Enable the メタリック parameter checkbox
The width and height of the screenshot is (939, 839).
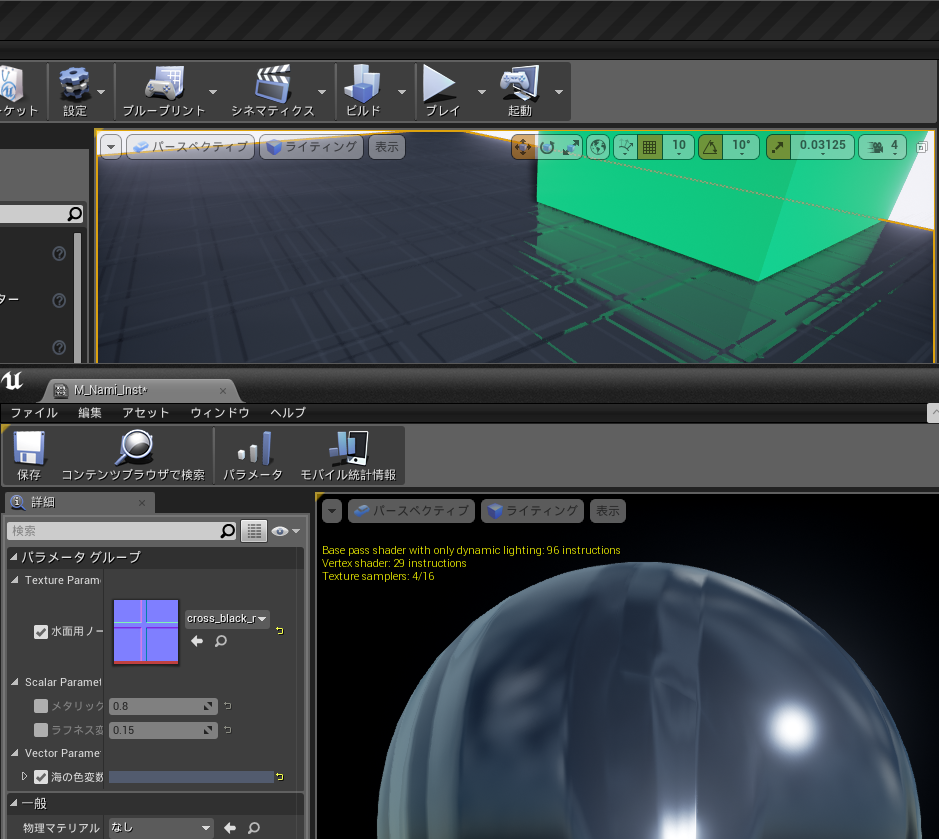click(41, 706)
